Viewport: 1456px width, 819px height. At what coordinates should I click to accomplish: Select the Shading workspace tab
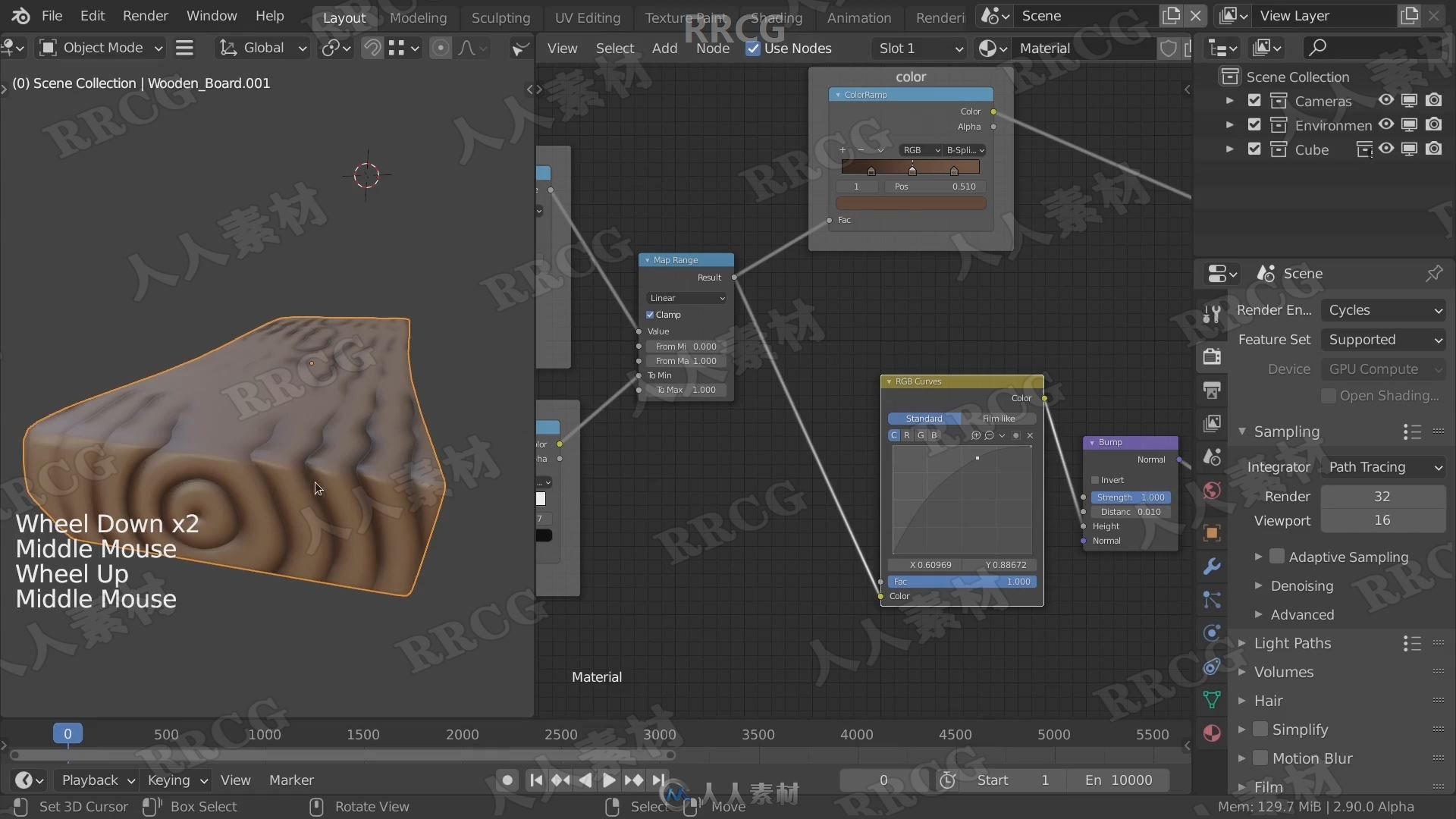pyautogui.click(x=778, y=15)
